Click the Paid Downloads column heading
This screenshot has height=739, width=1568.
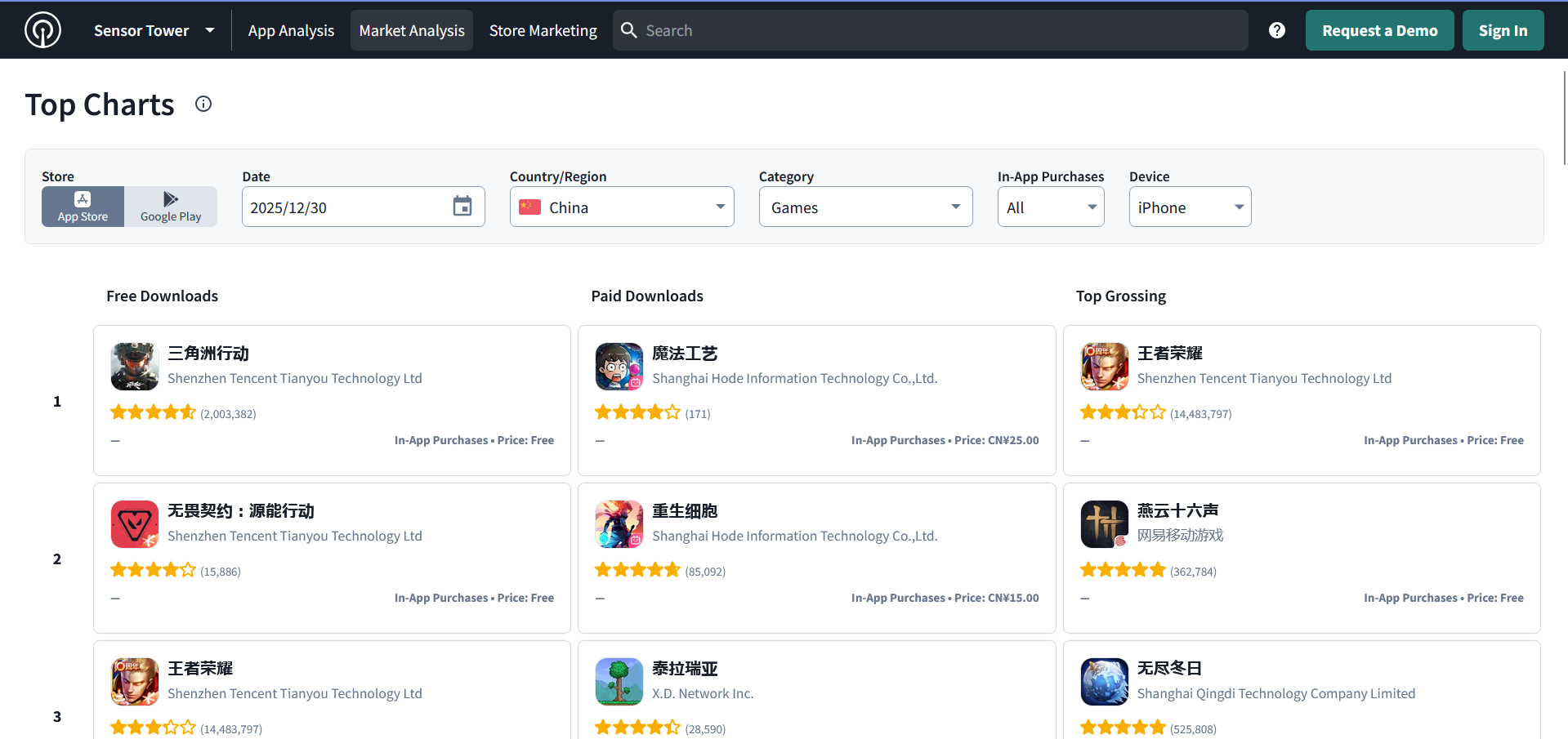(647, 296)
